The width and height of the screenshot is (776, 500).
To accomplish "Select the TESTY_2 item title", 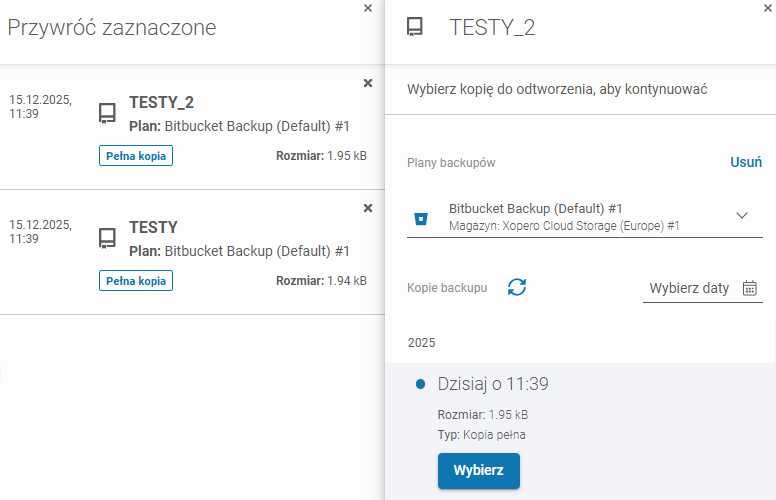I will [161, 102].
